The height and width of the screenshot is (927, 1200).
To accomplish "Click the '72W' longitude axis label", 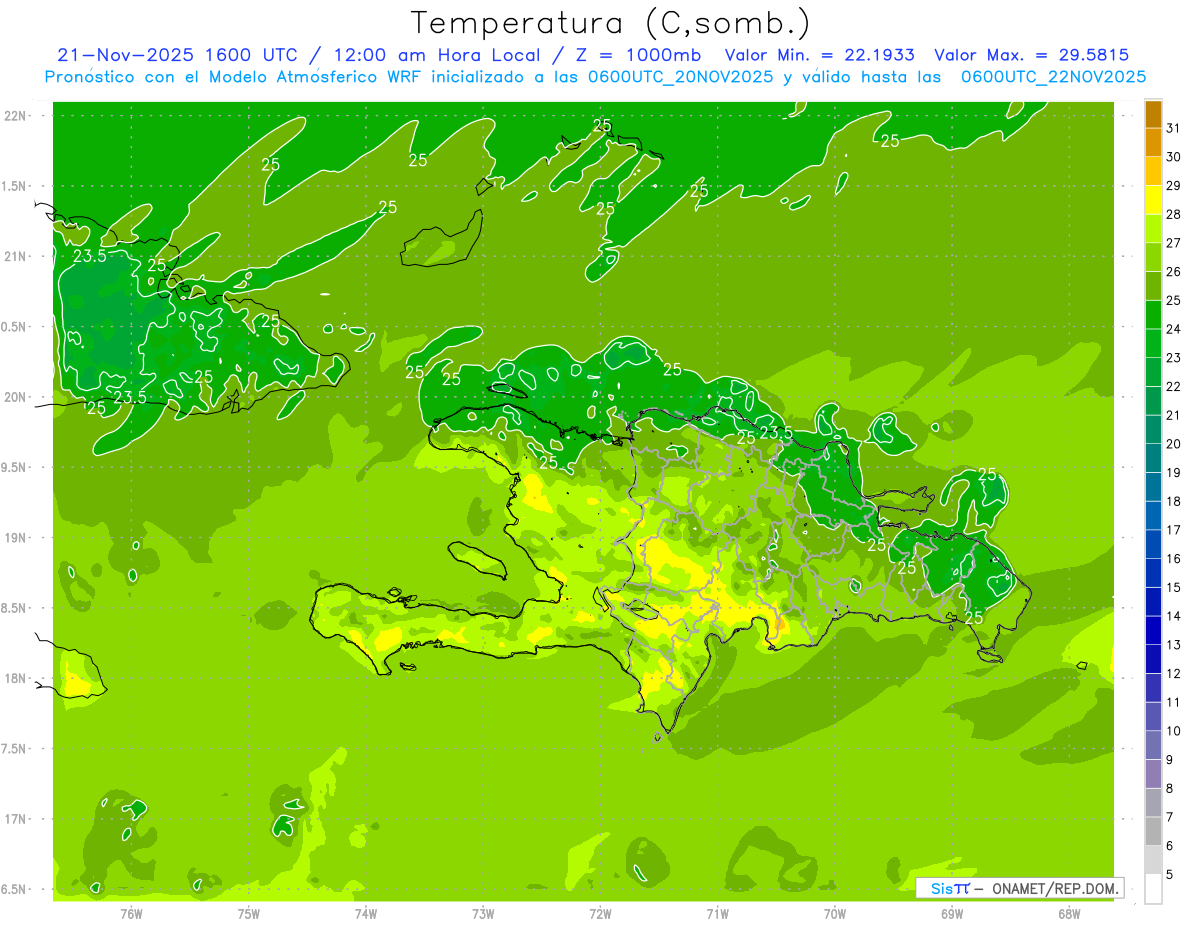I will tap(600, 913).
